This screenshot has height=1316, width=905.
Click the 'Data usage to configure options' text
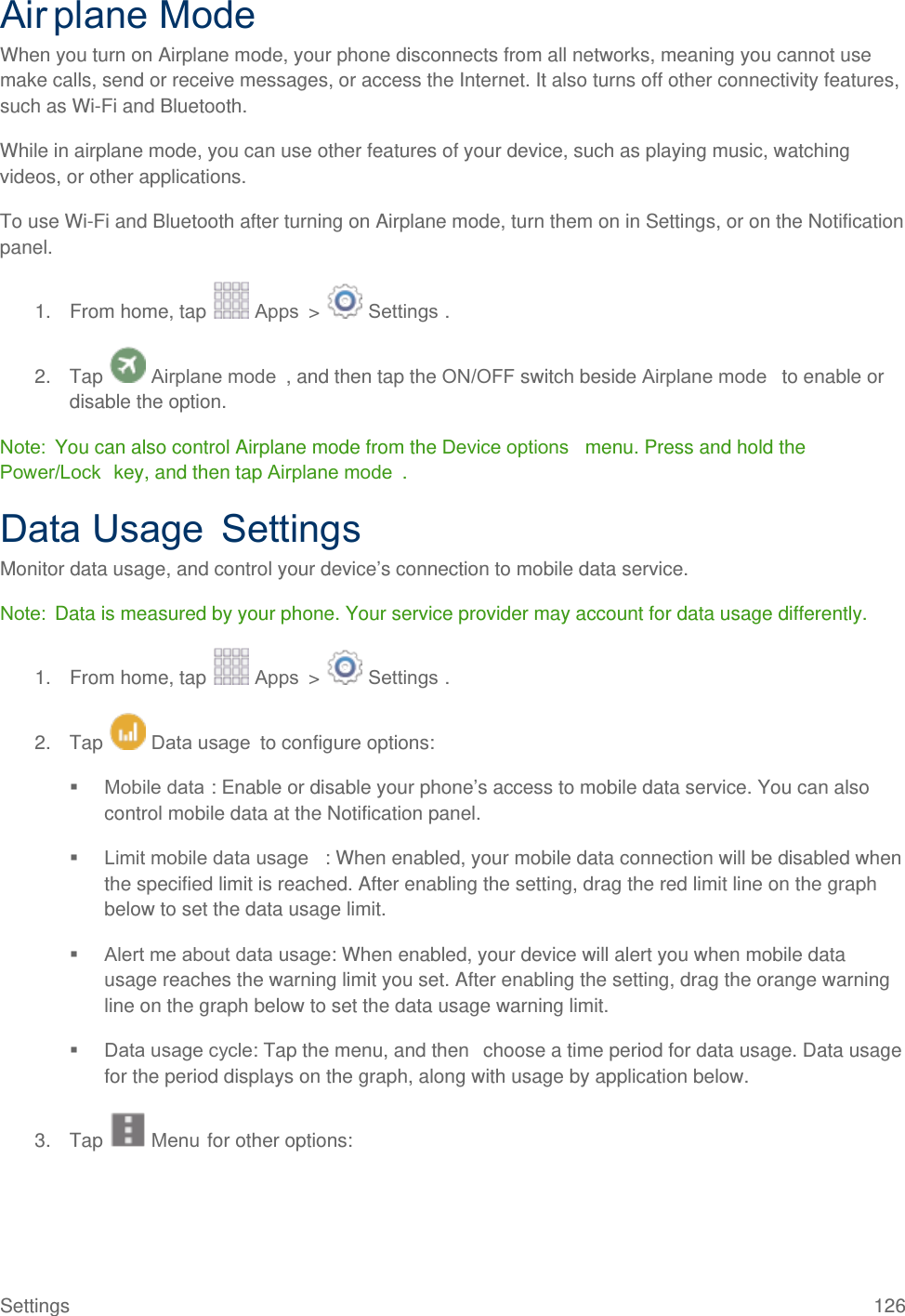293,743
